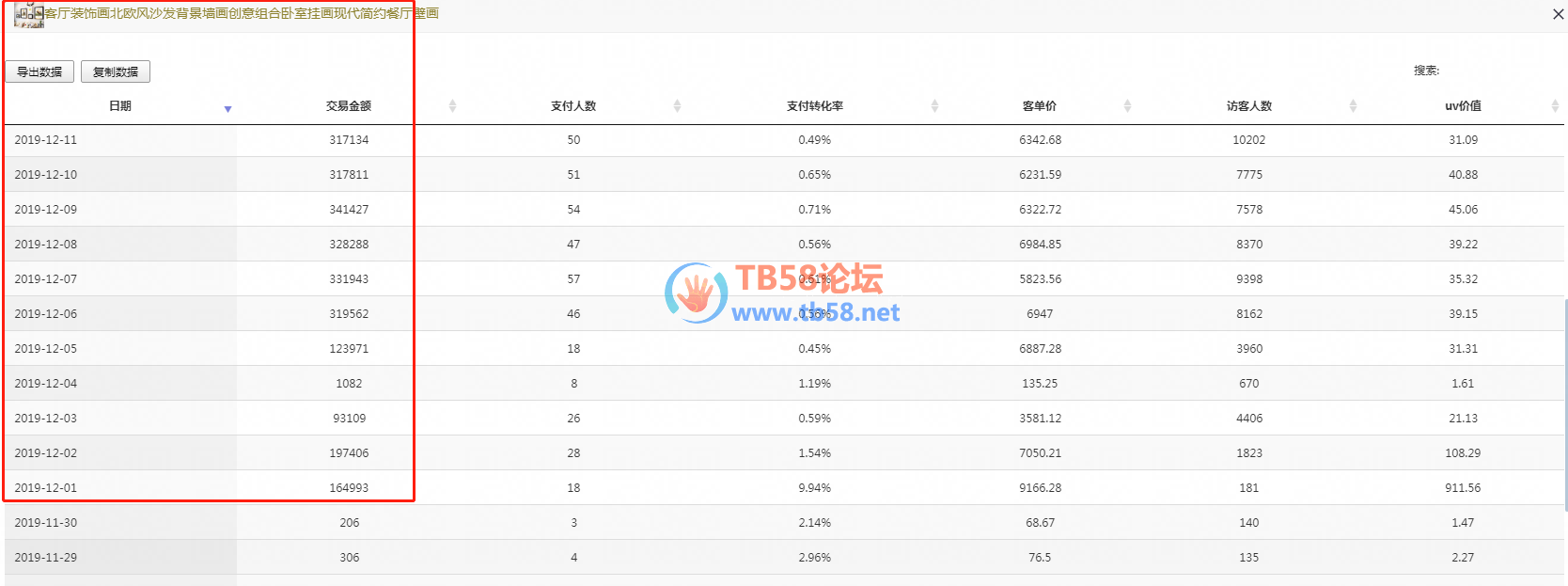The image size is (1568, 586).
Task: Select the 2019-12-11 date cell
Action: [46, 140]
